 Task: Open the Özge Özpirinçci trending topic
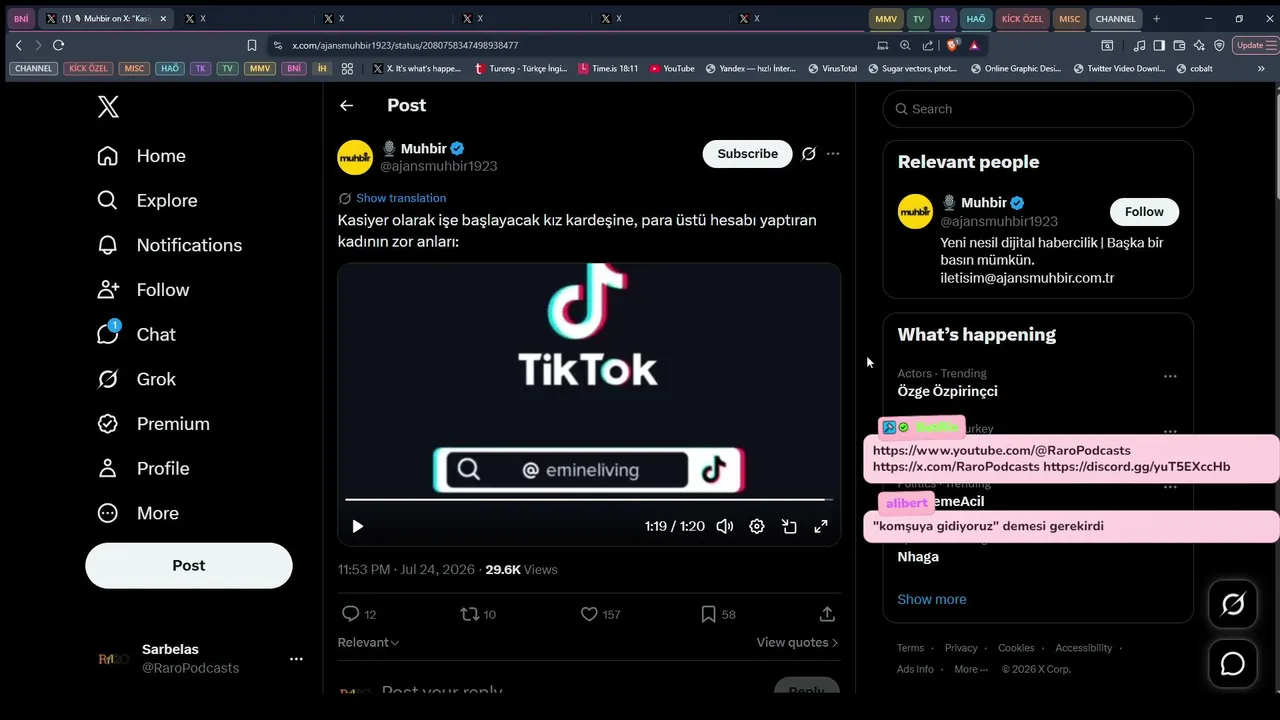coord(947,391)
